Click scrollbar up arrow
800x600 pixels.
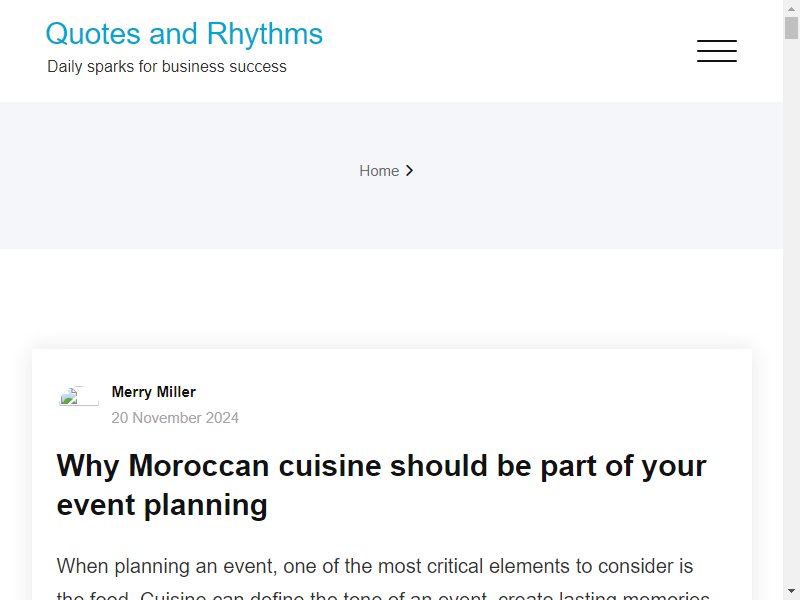[791, 8]
